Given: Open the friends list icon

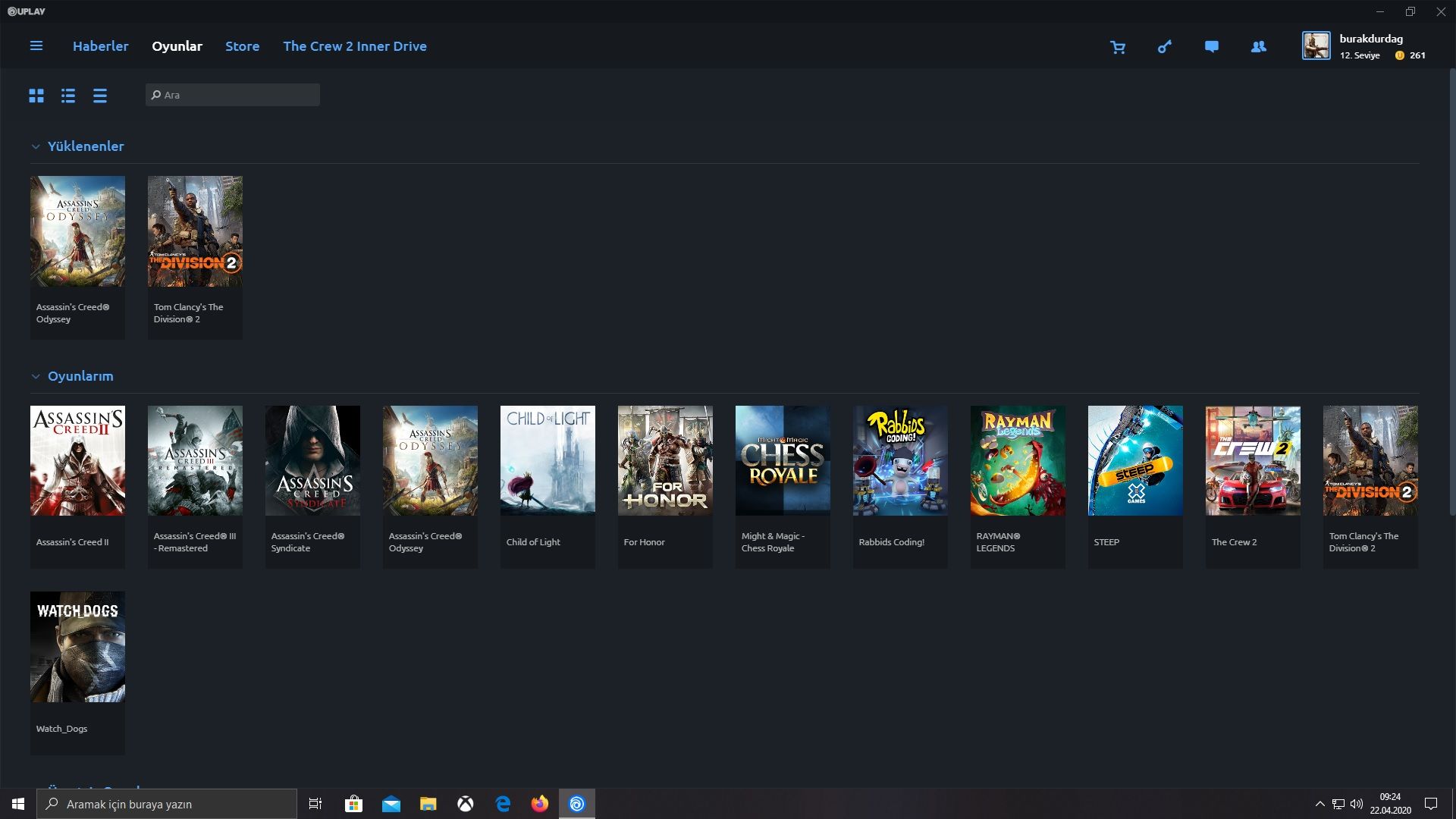Looking at the screenshot, I should coord(1258,47).
